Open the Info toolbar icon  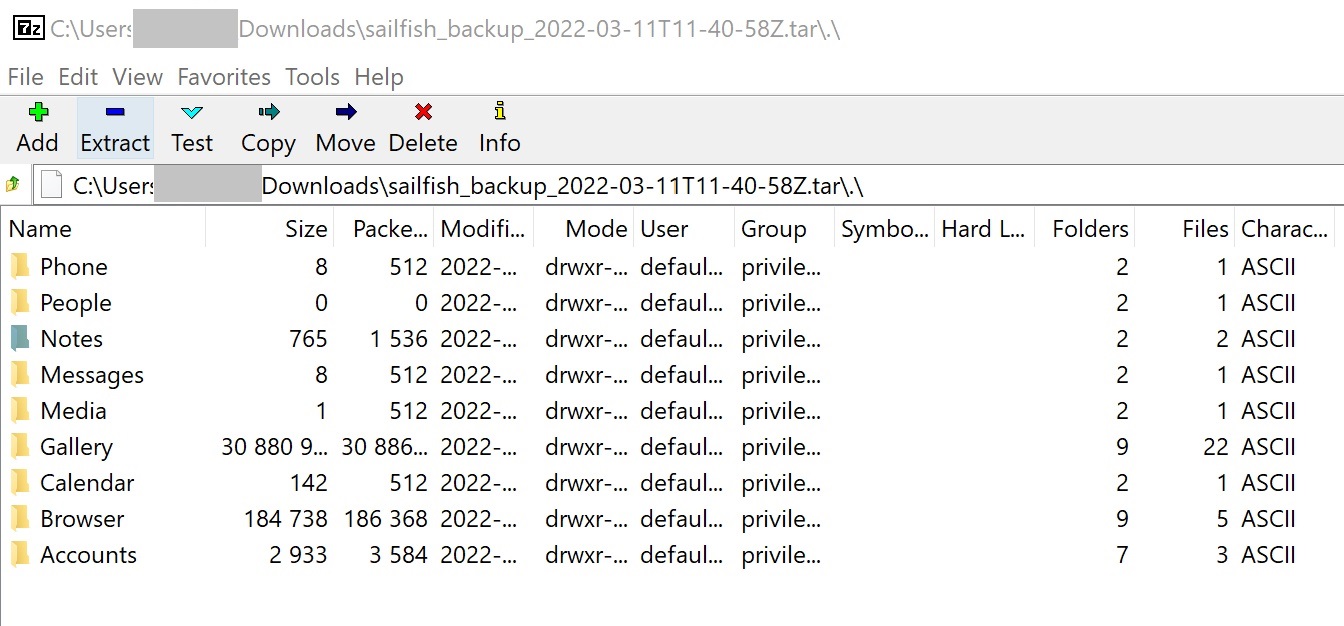click(499, 113)
